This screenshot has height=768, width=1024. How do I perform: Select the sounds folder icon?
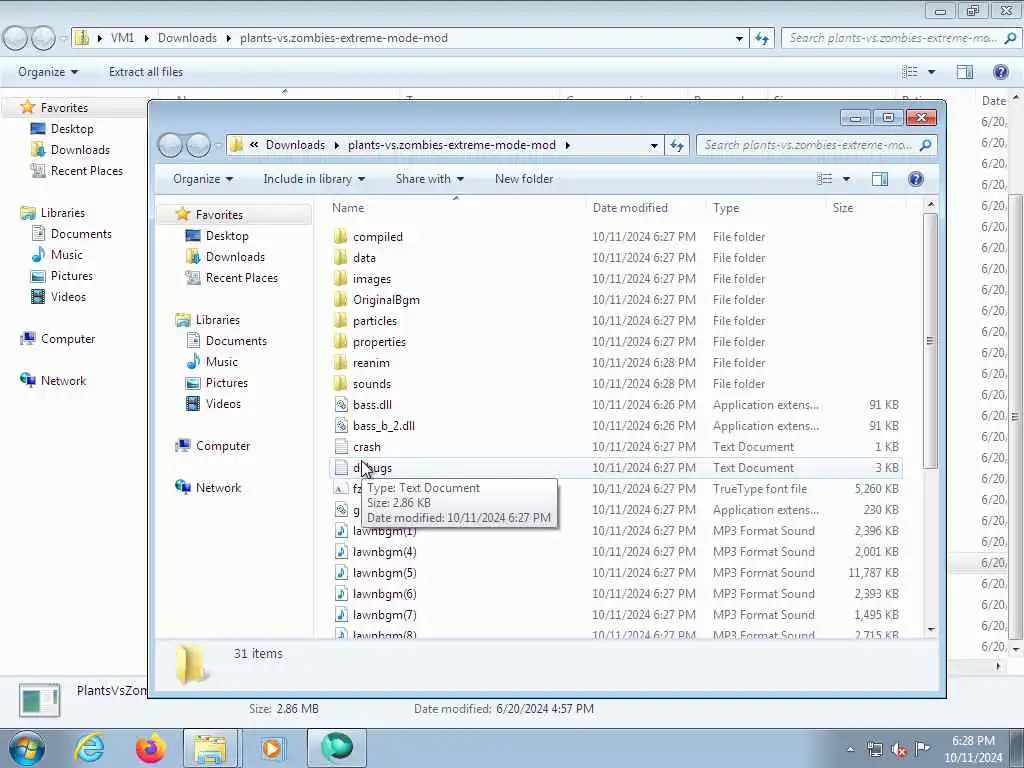click(340, 383)
